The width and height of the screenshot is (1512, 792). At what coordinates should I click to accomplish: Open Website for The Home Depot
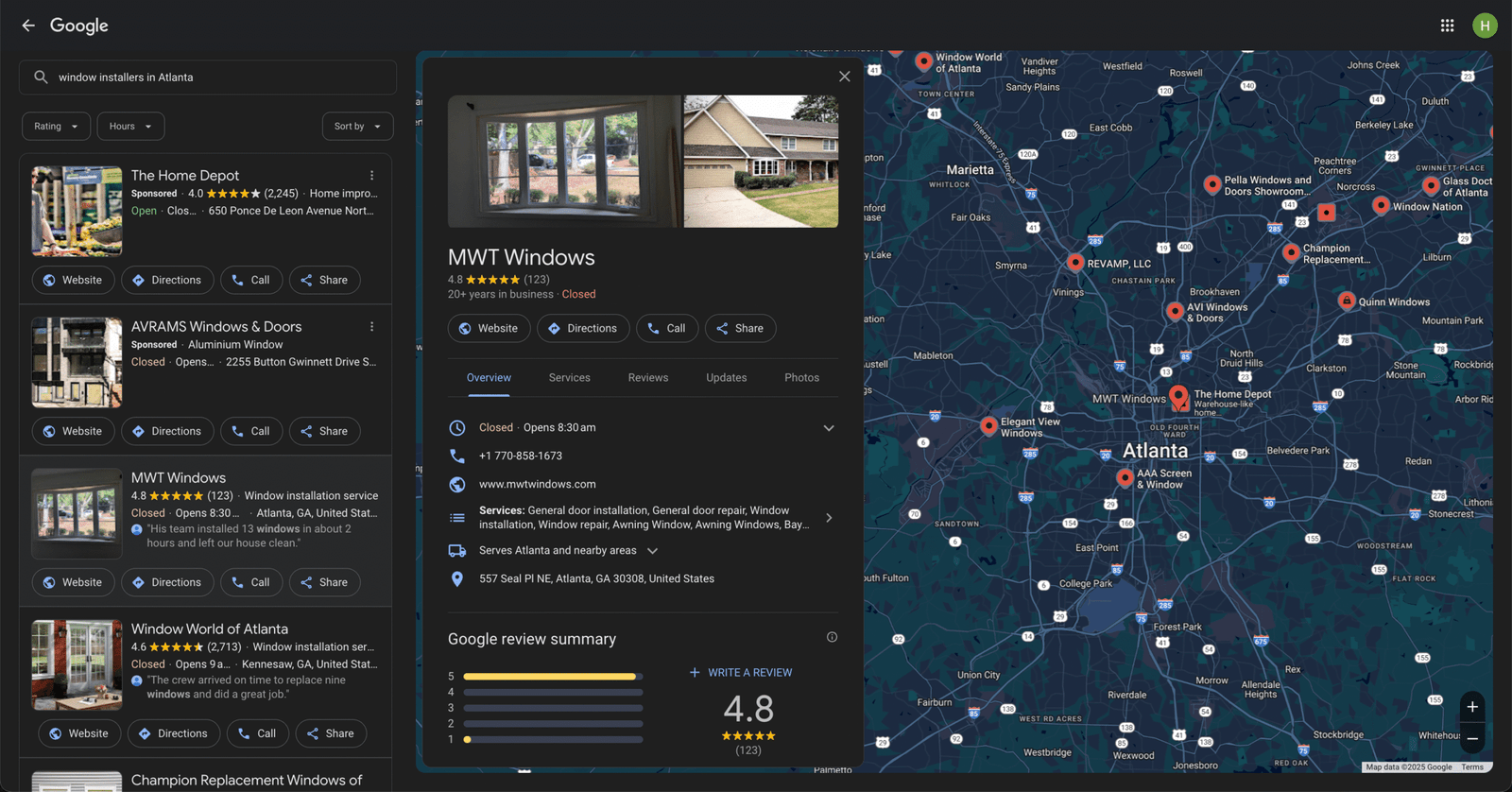click(73, 281)
